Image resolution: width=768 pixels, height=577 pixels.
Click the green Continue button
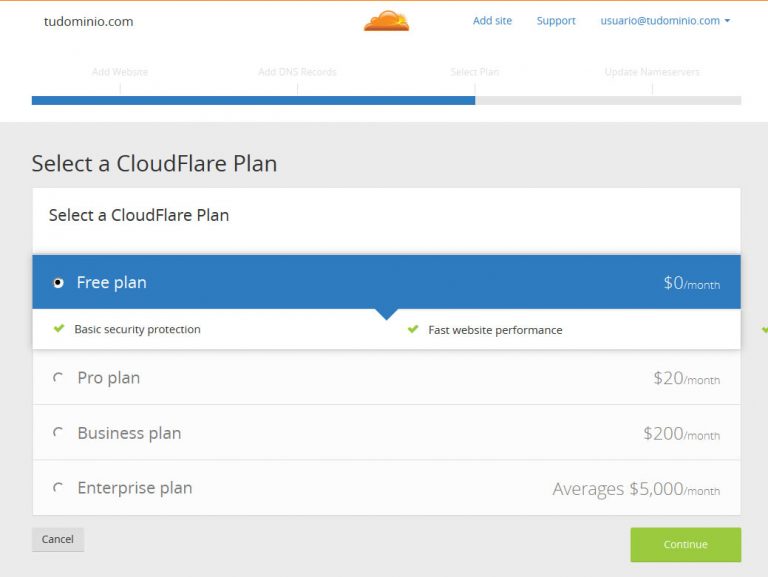[x=686, y=544]
